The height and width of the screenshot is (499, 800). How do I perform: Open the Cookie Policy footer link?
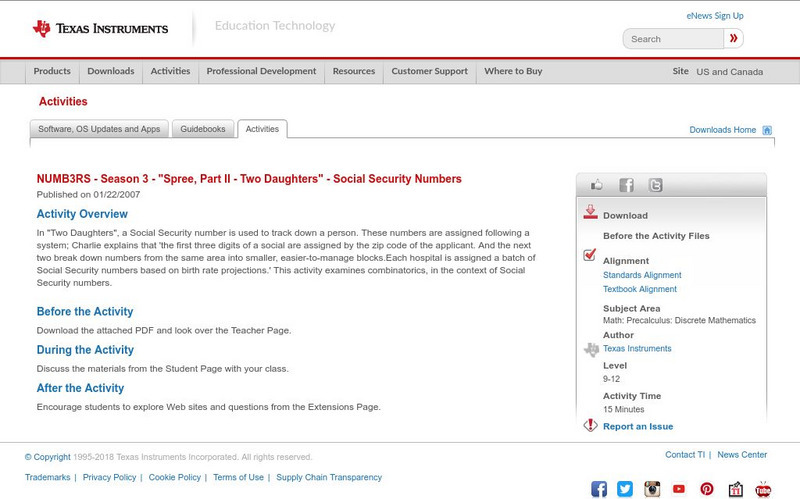tap(174, 477)
